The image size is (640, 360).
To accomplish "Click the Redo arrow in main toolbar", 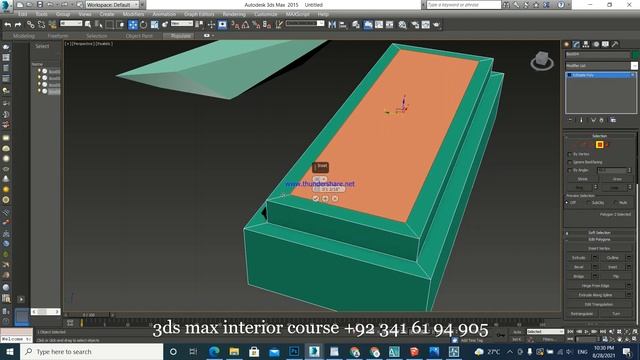I will tap(18, 25).
